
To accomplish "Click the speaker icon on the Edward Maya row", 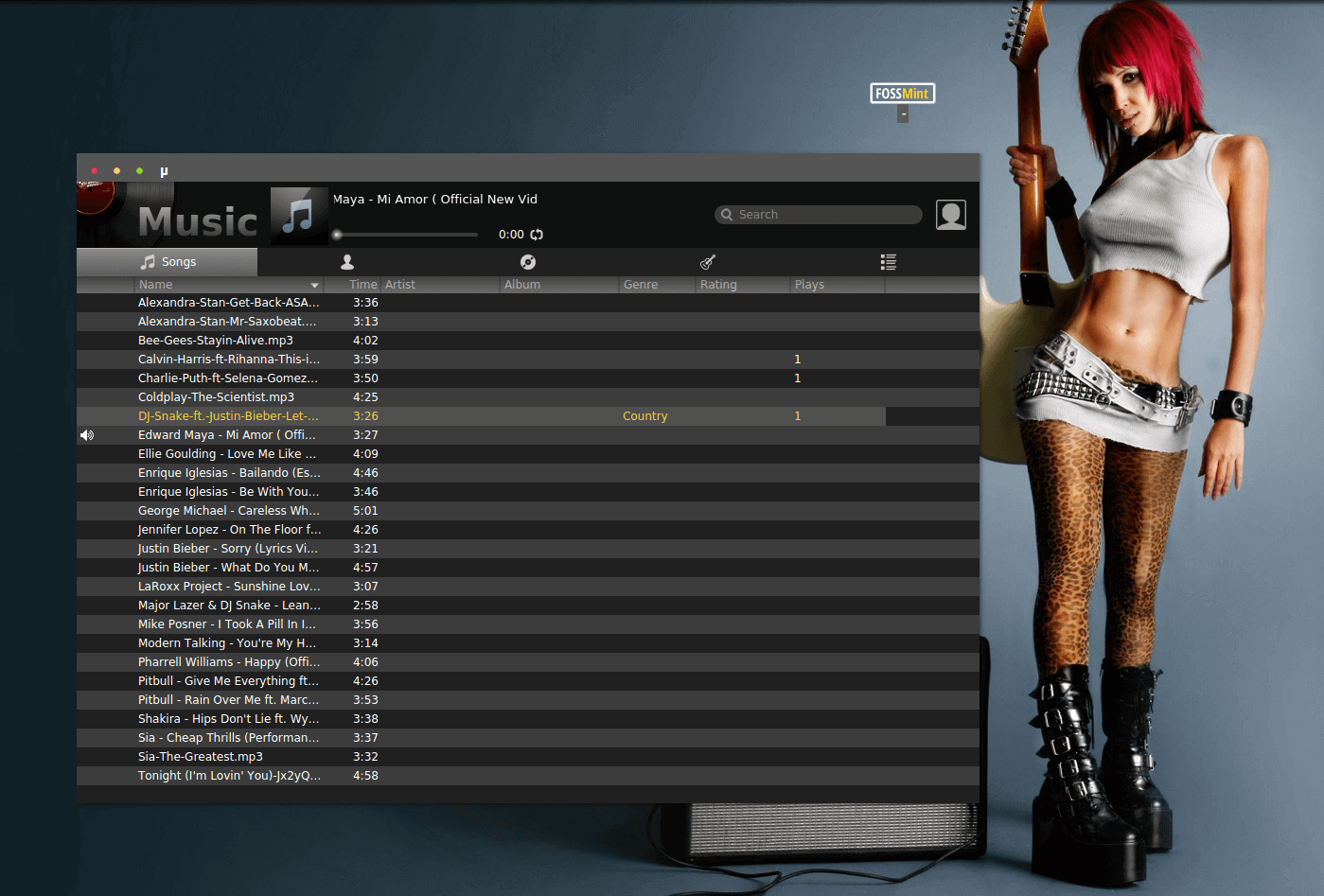I will pyautogui.click(x=87, y=435).
